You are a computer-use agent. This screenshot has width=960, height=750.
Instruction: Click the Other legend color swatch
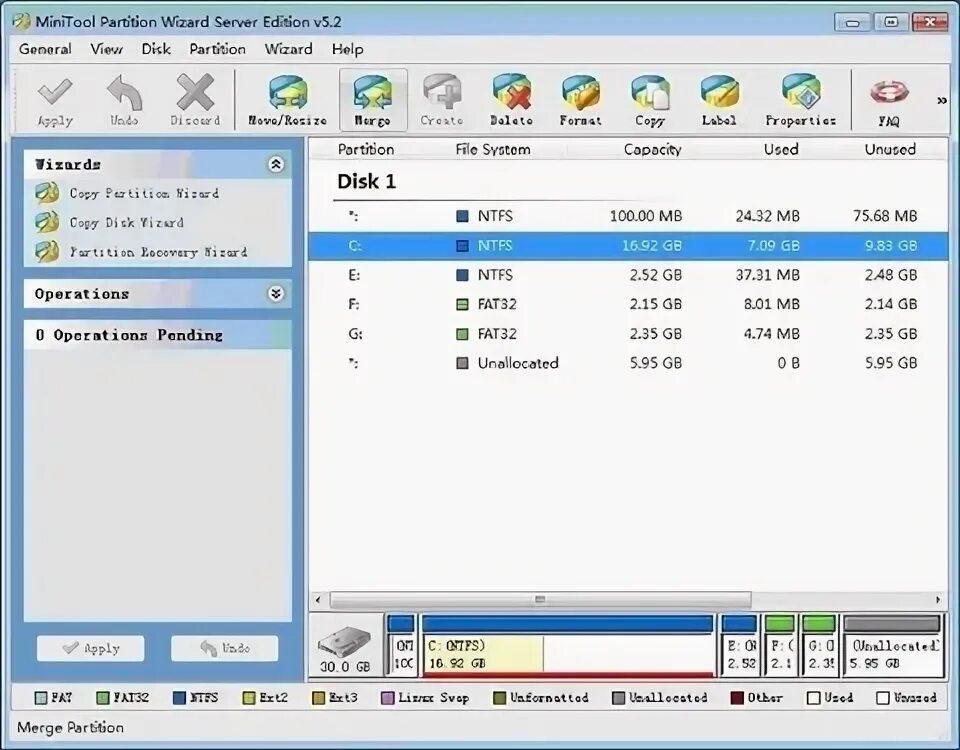[737, 698]
